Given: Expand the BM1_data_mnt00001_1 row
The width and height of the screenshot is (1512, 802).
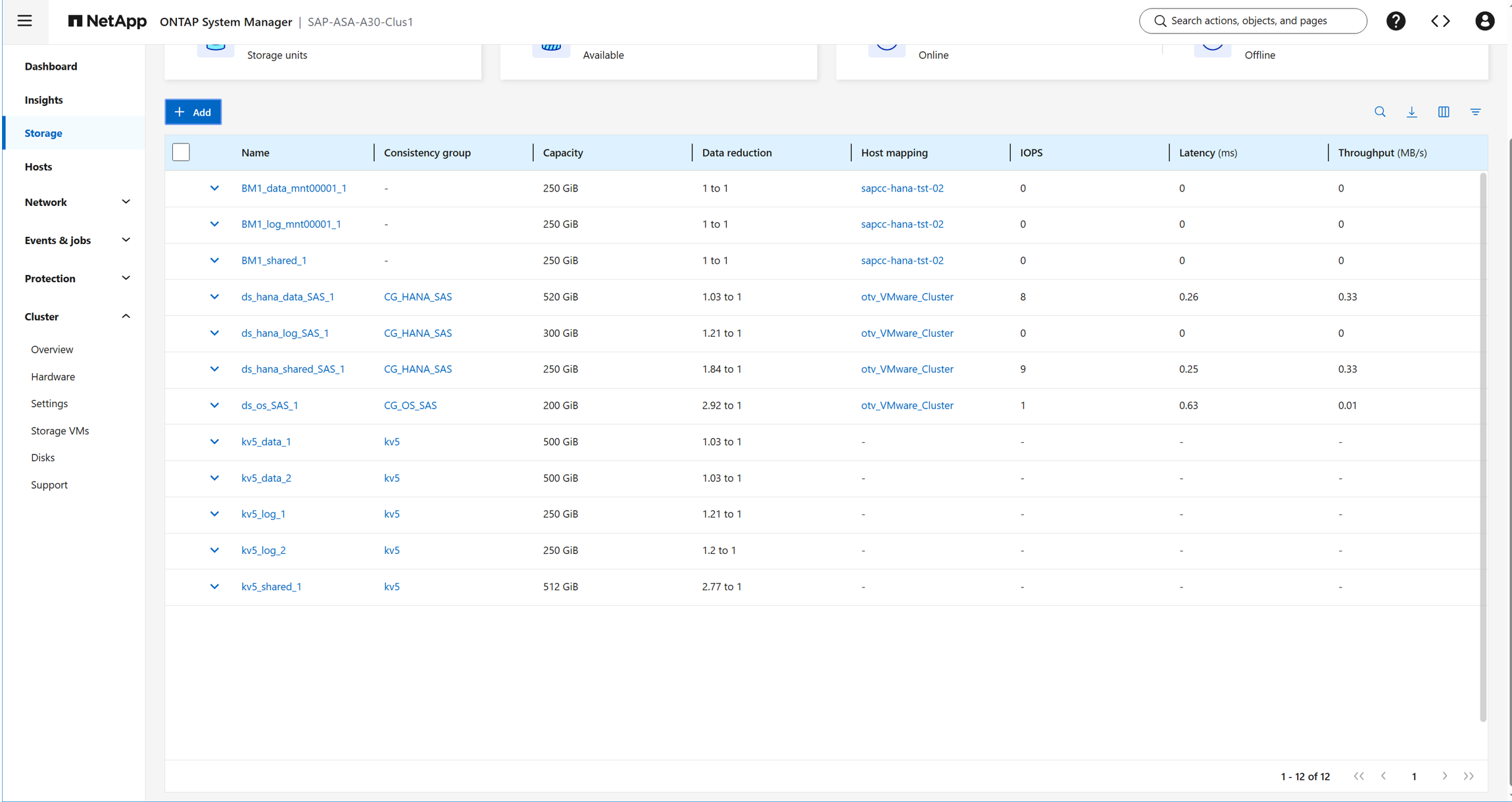Looking at the screenshot, I should 214,188.
